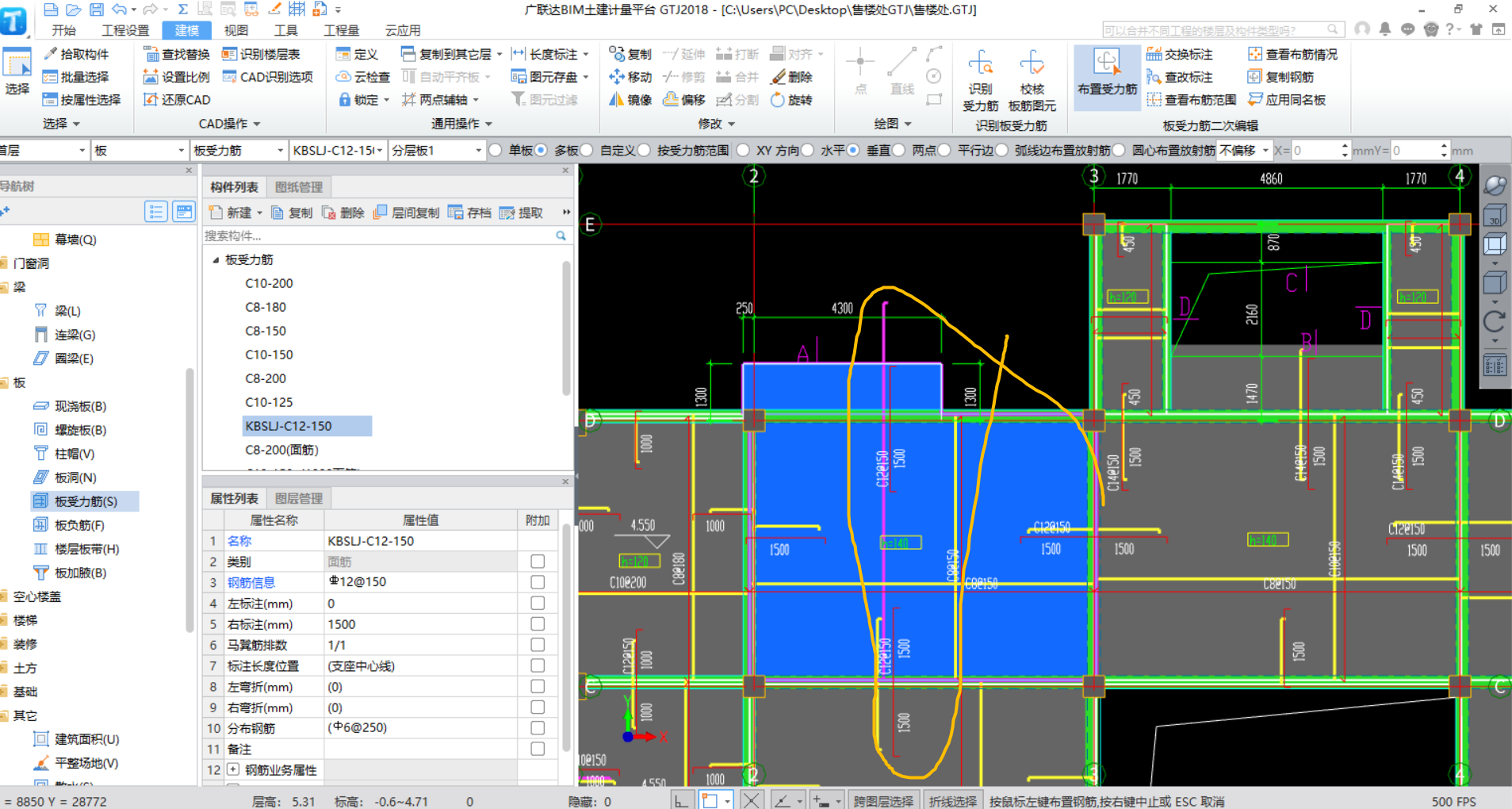This screenshot has height=809, width=1512.
Task: Open 查找替换 find and replace
Action: [177, 54]
